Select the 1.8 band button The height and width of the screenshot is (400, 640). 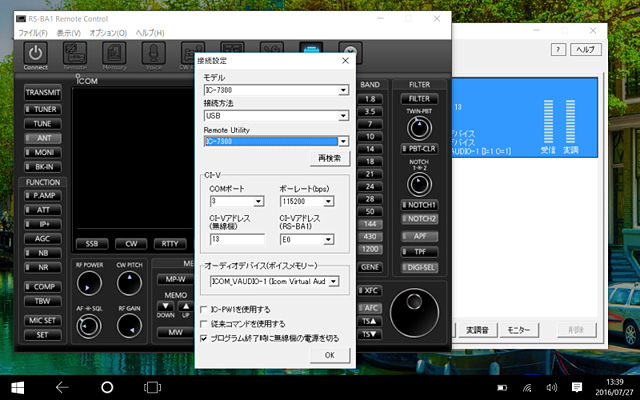pos(370,99)
